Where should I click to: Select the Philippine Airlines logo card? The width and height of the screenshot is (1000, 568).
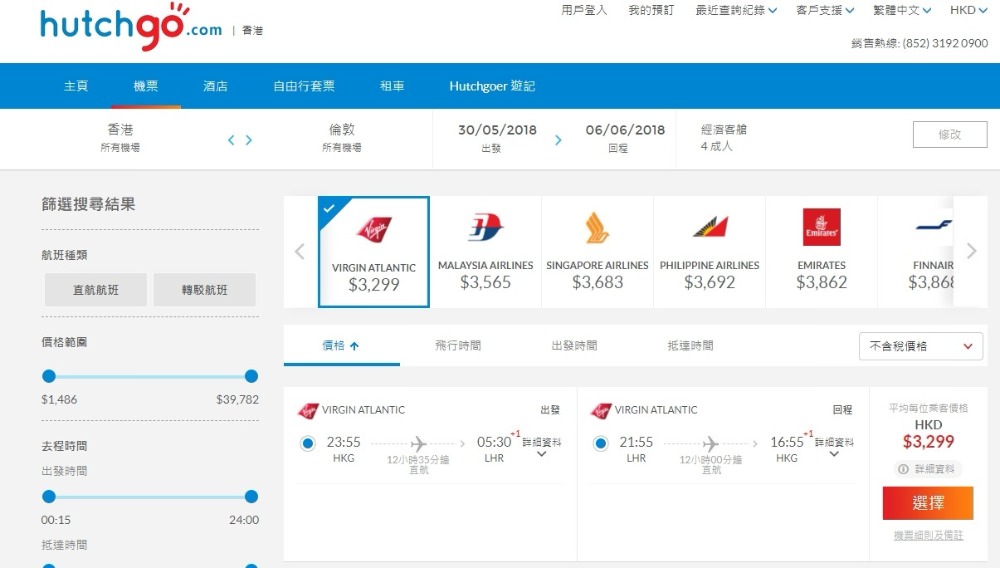(x=709, y=251)
